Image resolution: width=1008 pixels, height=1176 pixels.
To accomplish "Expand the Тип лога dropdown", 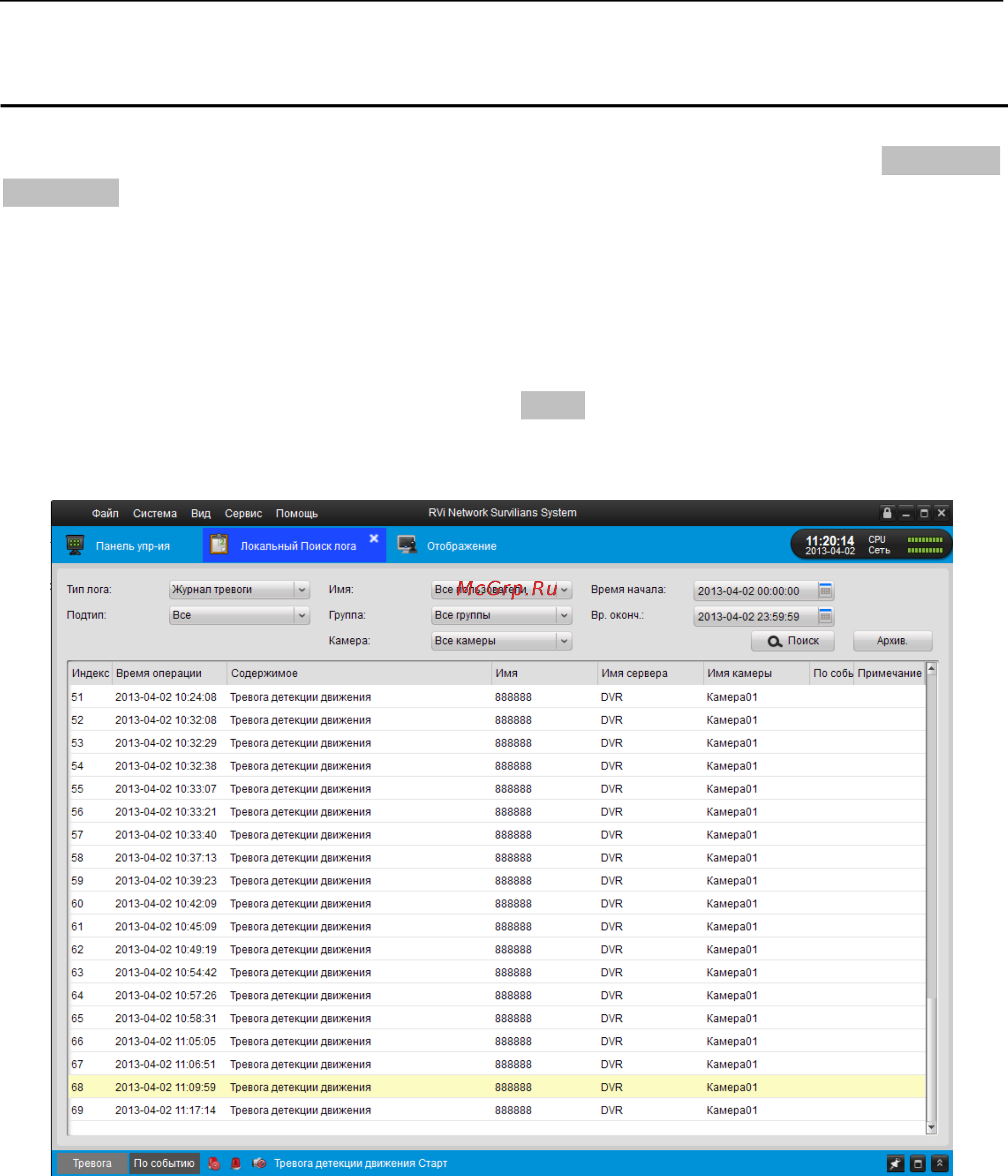I will (x=301, y=590).
